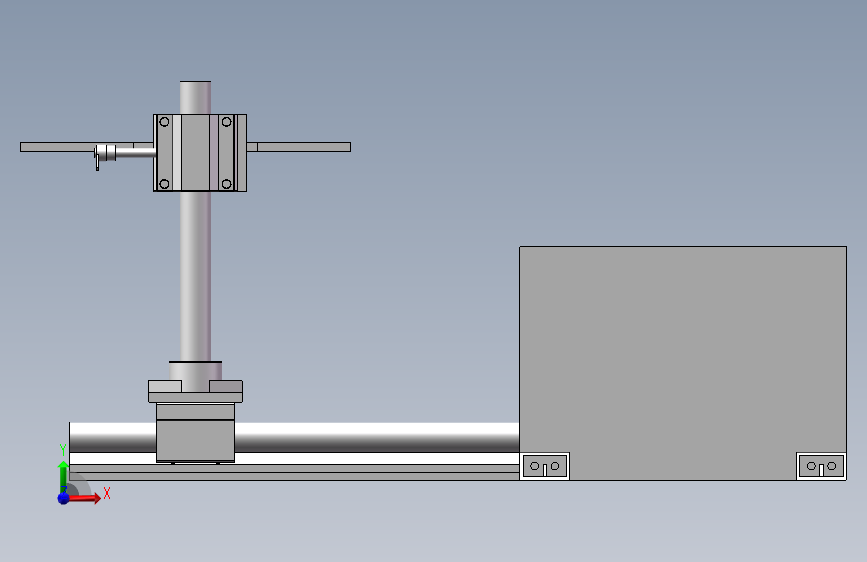Screen dimensions: 867x562
Task: Click the blue Z axis dot of the triad
Action: [x=64, y=498]
